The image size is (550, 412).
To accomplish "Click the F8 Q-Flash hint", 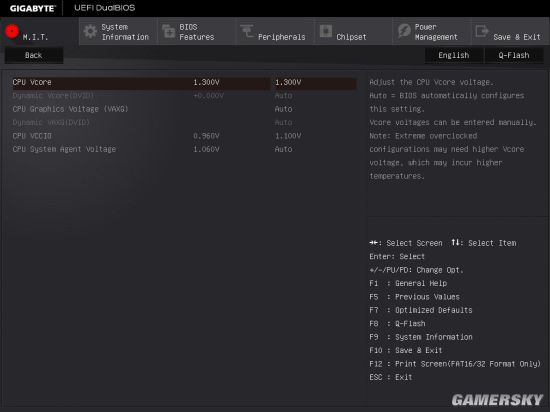I will pyautogui.click(x=397, y=324).
